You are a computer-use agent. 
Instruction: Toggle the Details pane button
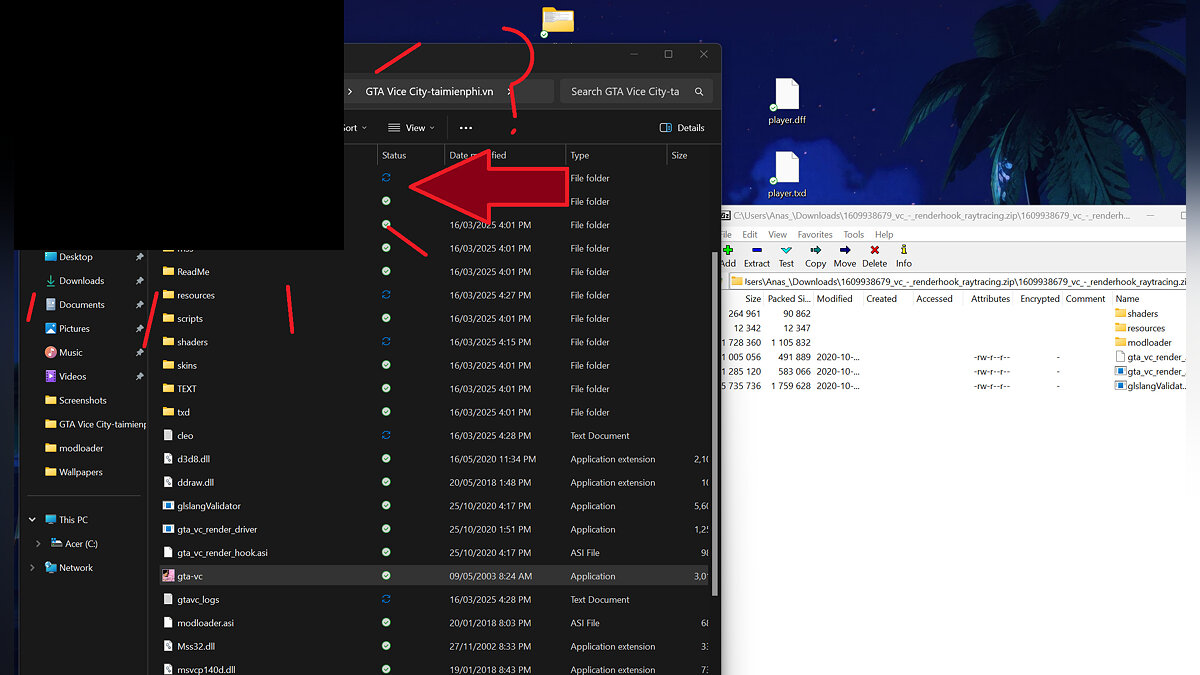tap(682, 128)
